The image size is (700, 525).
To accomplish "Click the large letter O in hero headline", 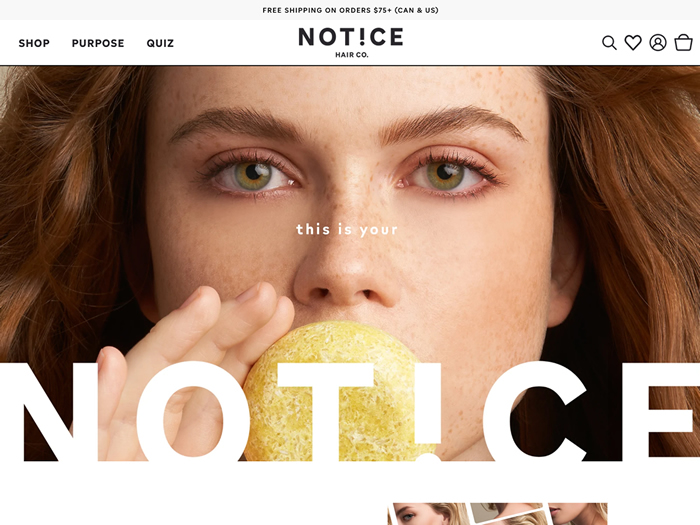I will (192, 412).
